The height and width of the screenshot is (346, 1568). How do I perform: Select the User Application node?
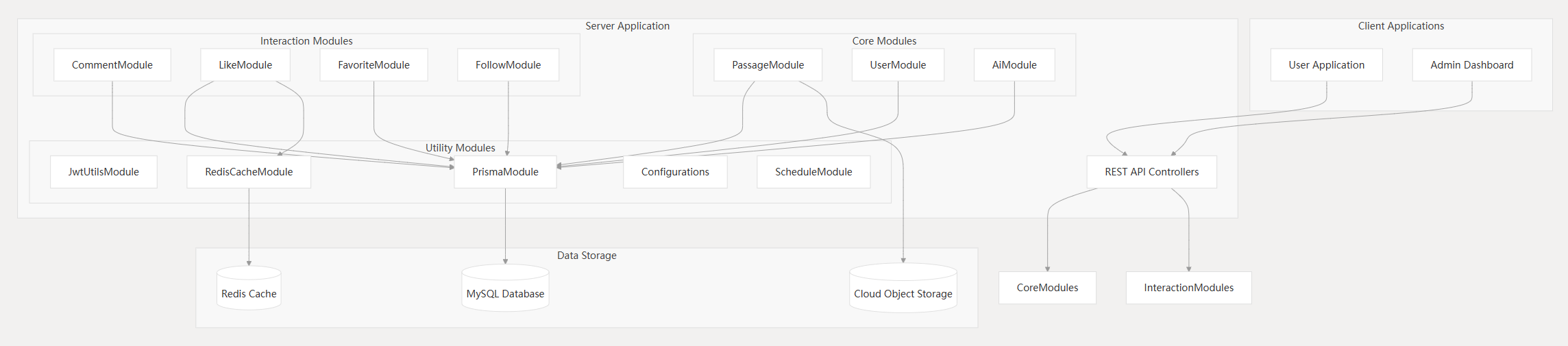click(x=1326, y=65)
